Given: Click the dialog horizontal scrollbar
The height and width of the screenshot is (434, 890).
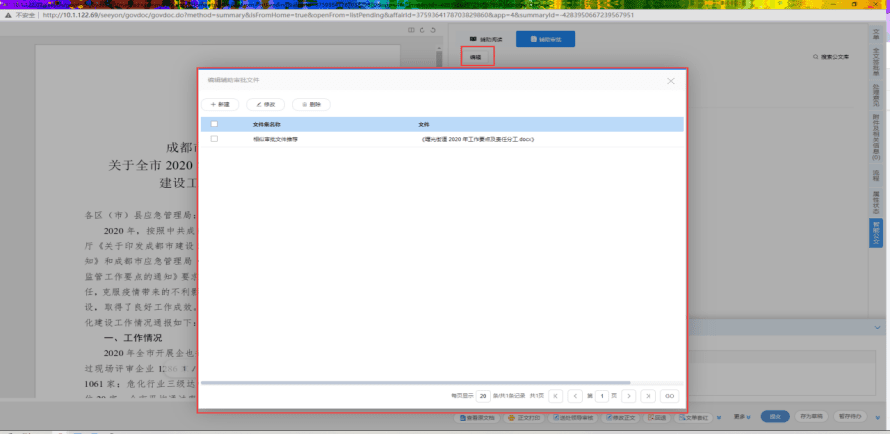Looking at the screenshot, I should coord(415,383).
